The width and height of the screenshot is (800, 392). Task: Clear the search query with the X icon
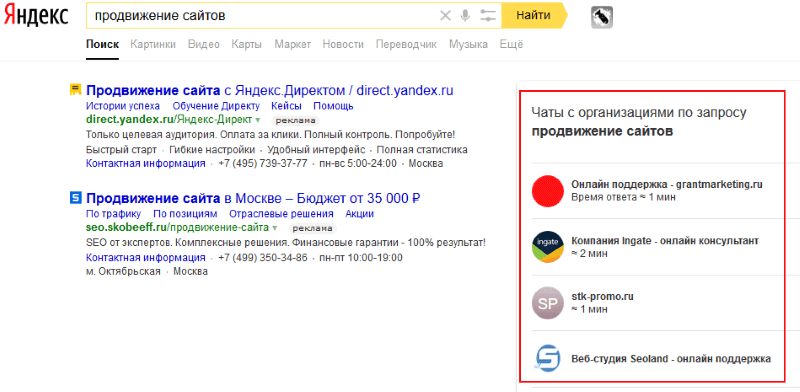(x=445, y=16)
